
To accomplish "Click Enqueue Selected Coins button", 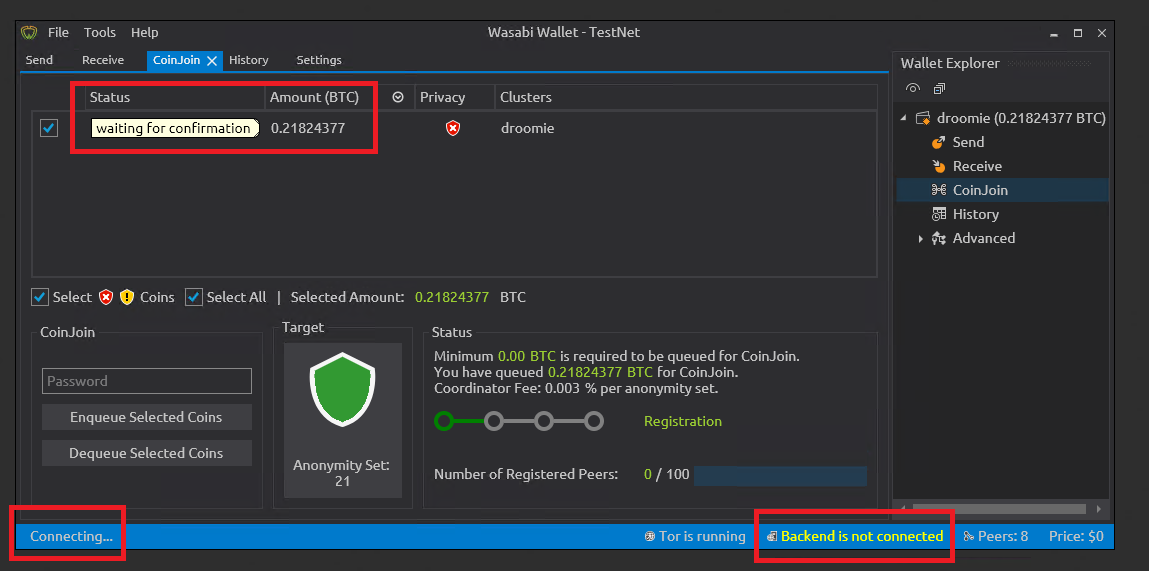I will tap(147, 417).
